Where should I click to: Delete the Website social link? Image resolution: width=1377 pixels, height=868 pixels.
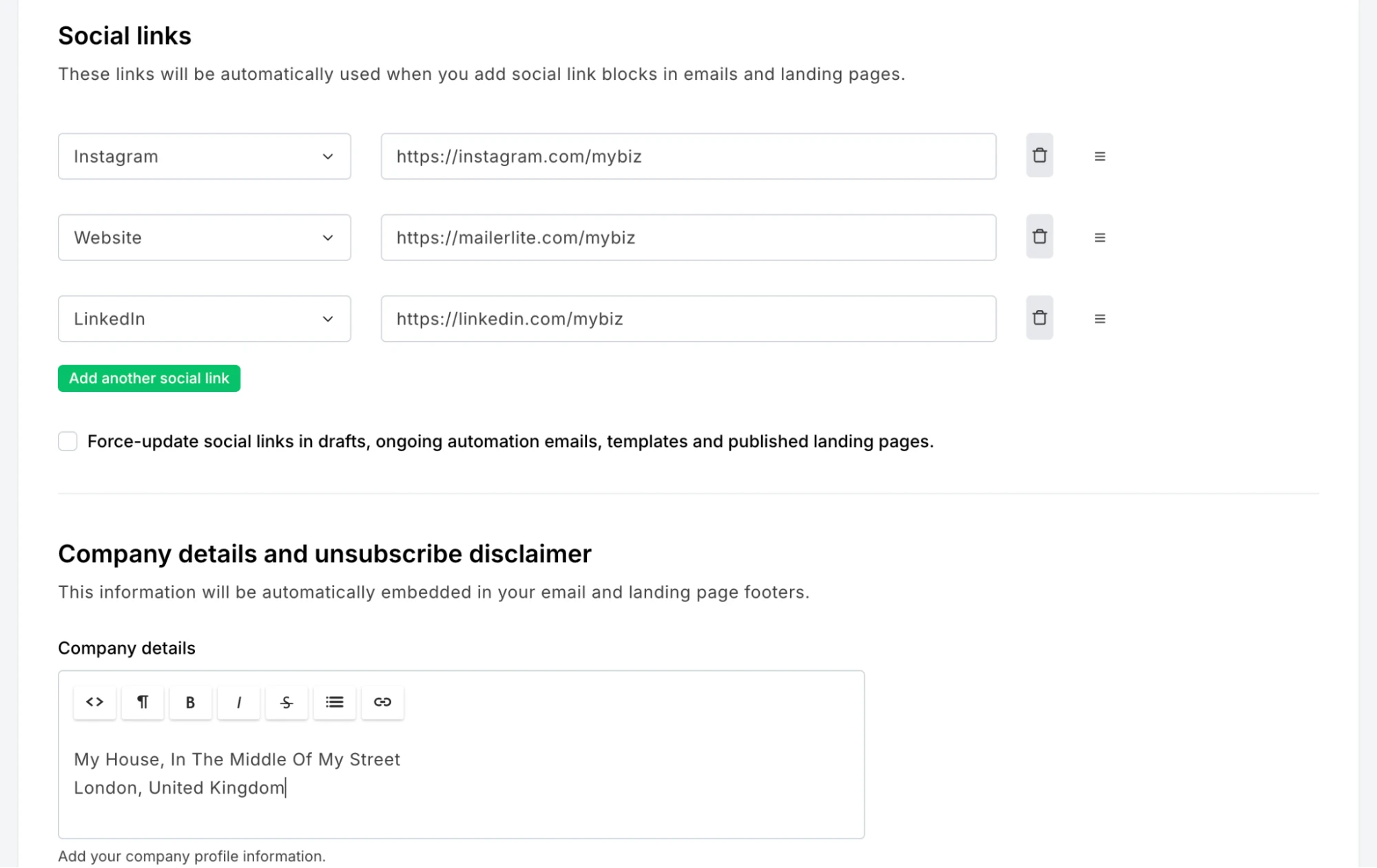[1039, 237]
